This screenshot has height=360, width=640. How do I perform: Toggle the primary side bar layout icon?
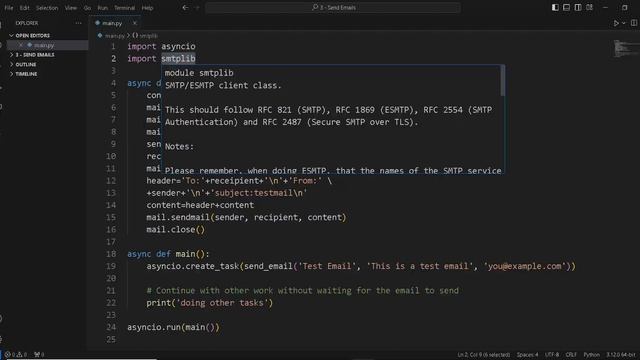click(555, 7)
